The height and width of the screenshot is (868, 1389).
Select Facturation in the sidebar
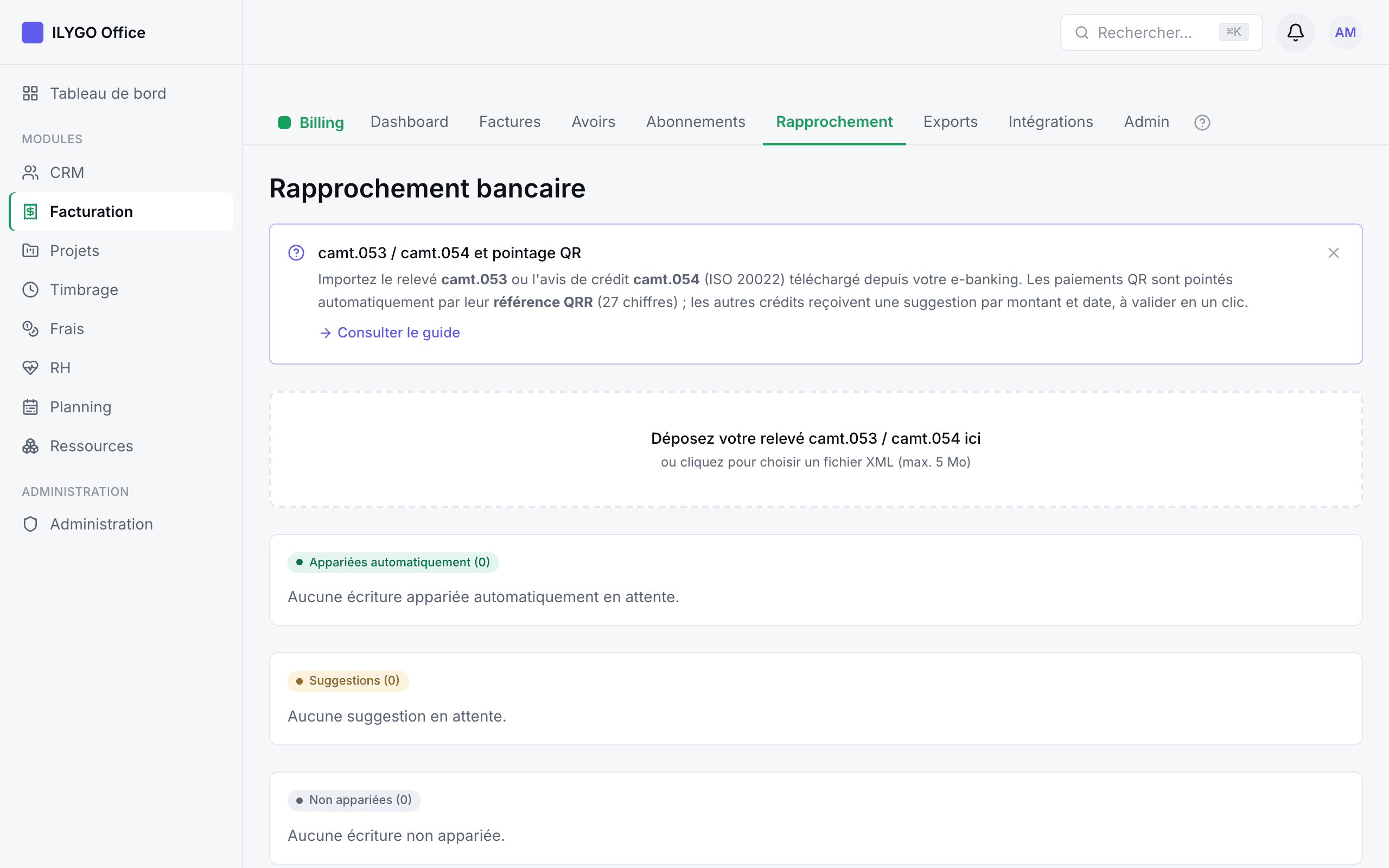click(x=121, y=212)
